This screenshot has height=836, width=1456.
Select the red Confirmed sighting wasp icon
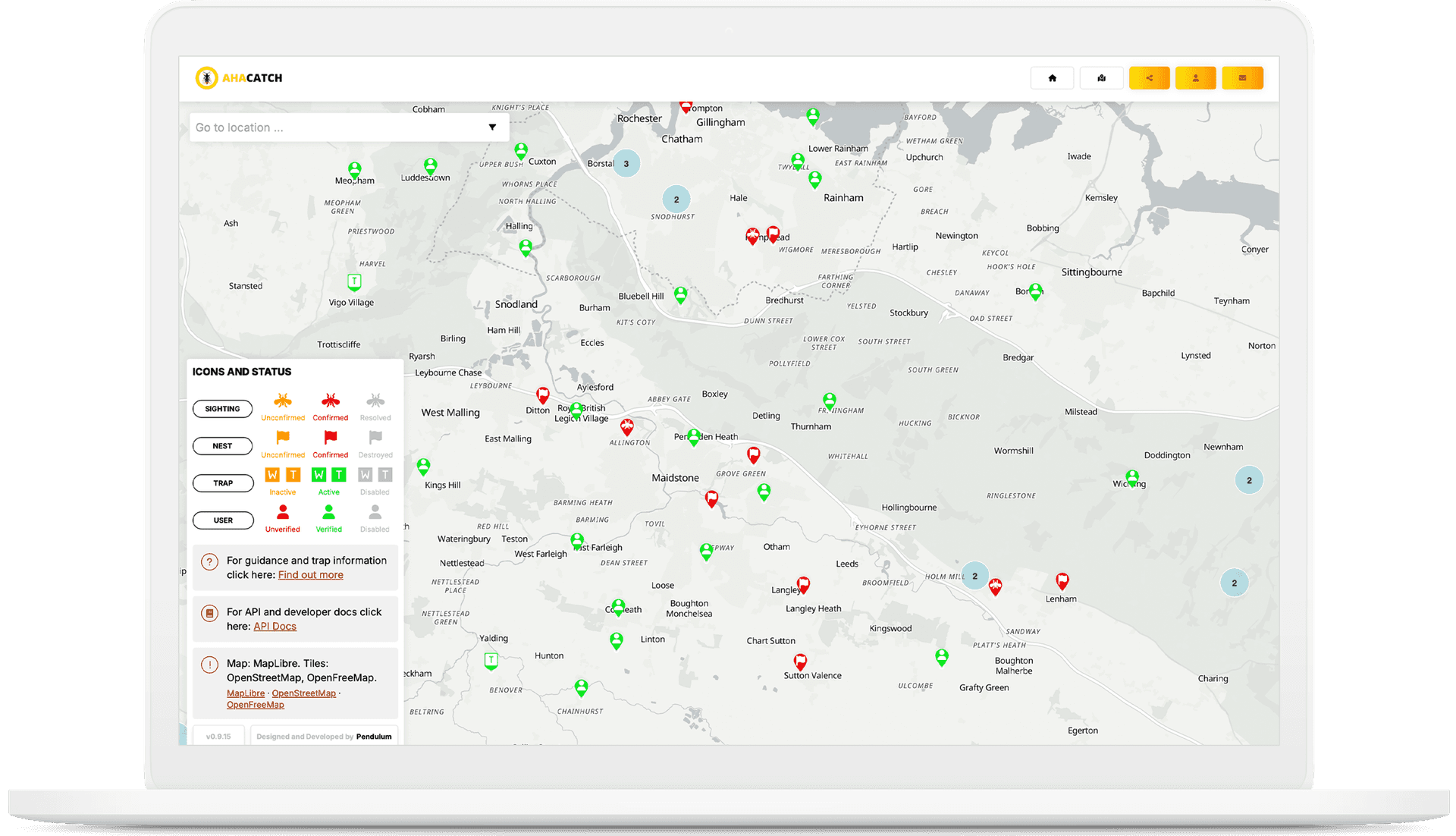[330, 402]
